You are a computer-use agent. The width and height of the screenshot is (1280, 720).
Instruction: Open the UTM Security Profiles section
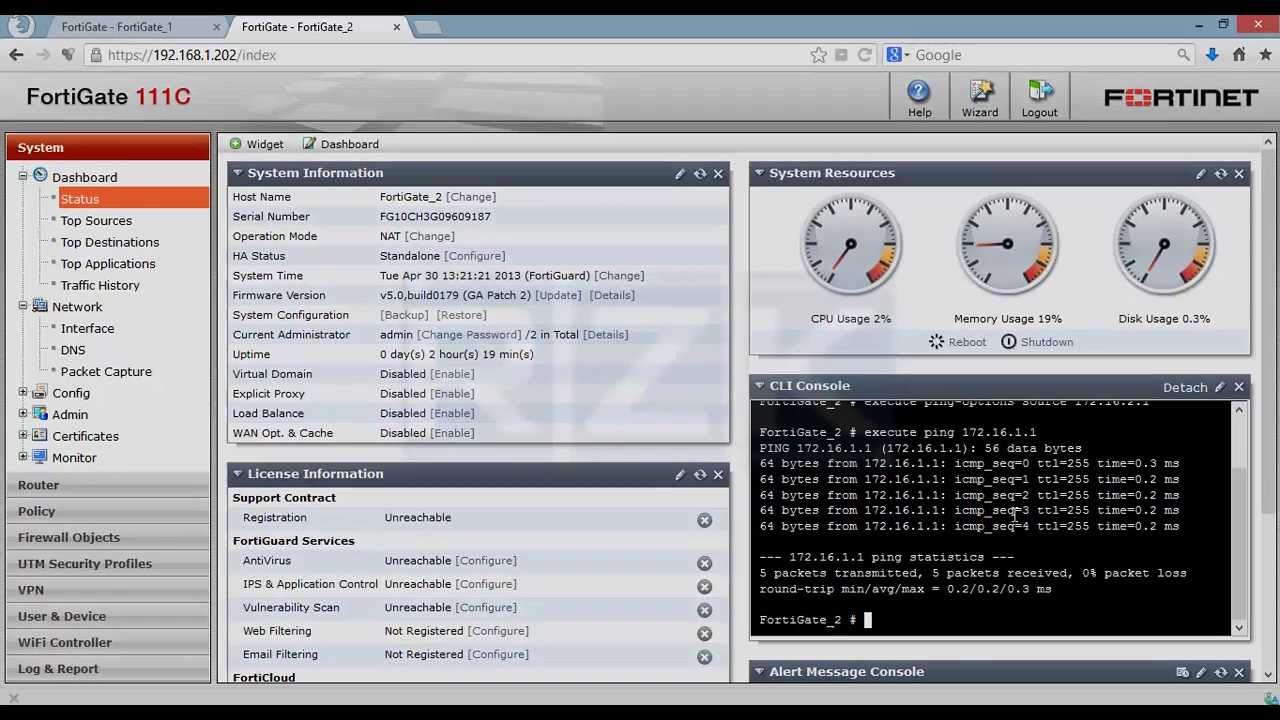tap(108, 564)
